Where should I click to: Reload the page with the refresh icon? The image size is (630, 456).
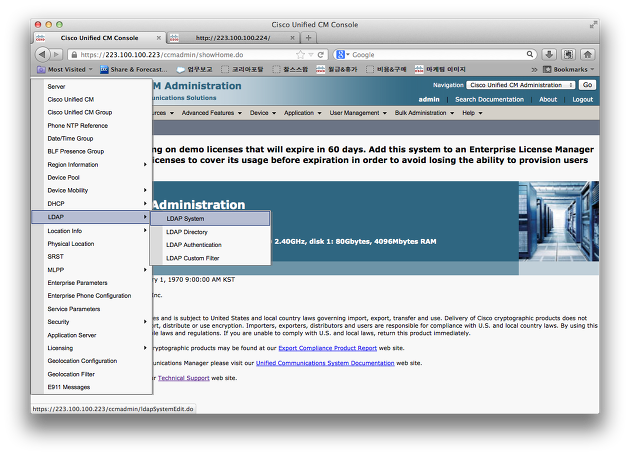click(x=321, y=55)
